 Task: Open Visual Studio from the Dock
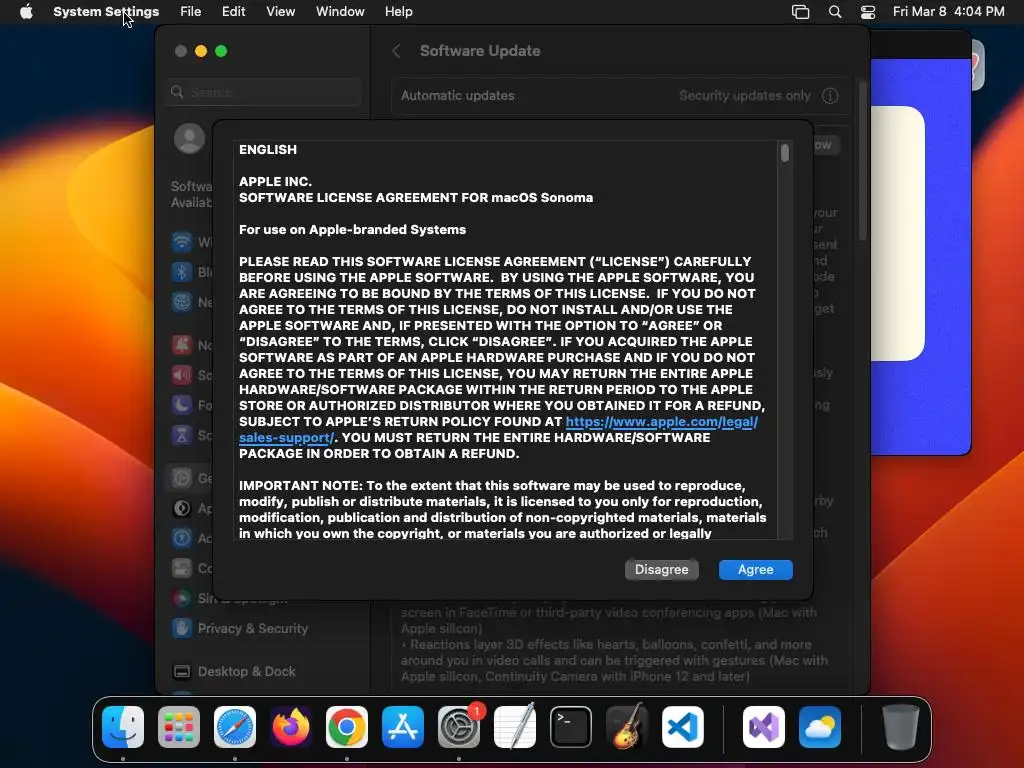click(764, 727)
